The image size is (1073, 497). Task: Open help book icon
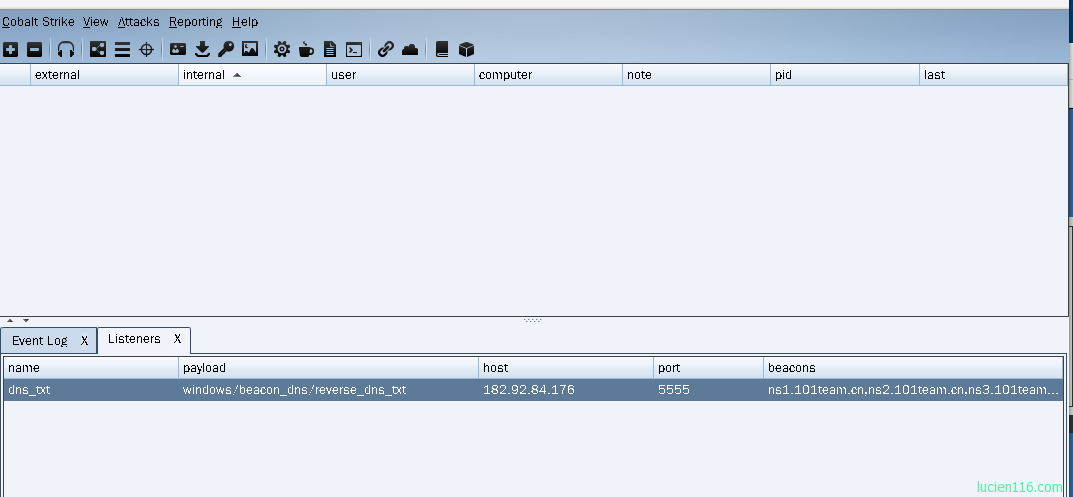[442, 49]
